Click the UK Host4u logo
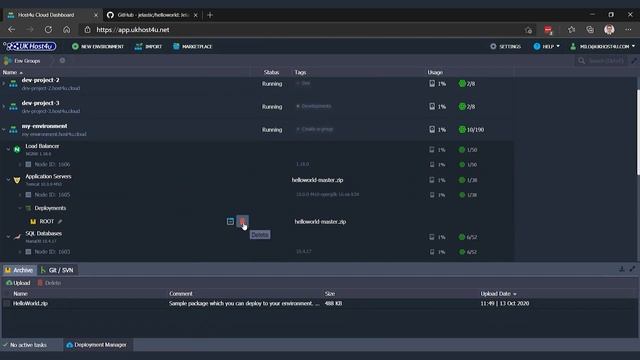 (x=30, y=46)
